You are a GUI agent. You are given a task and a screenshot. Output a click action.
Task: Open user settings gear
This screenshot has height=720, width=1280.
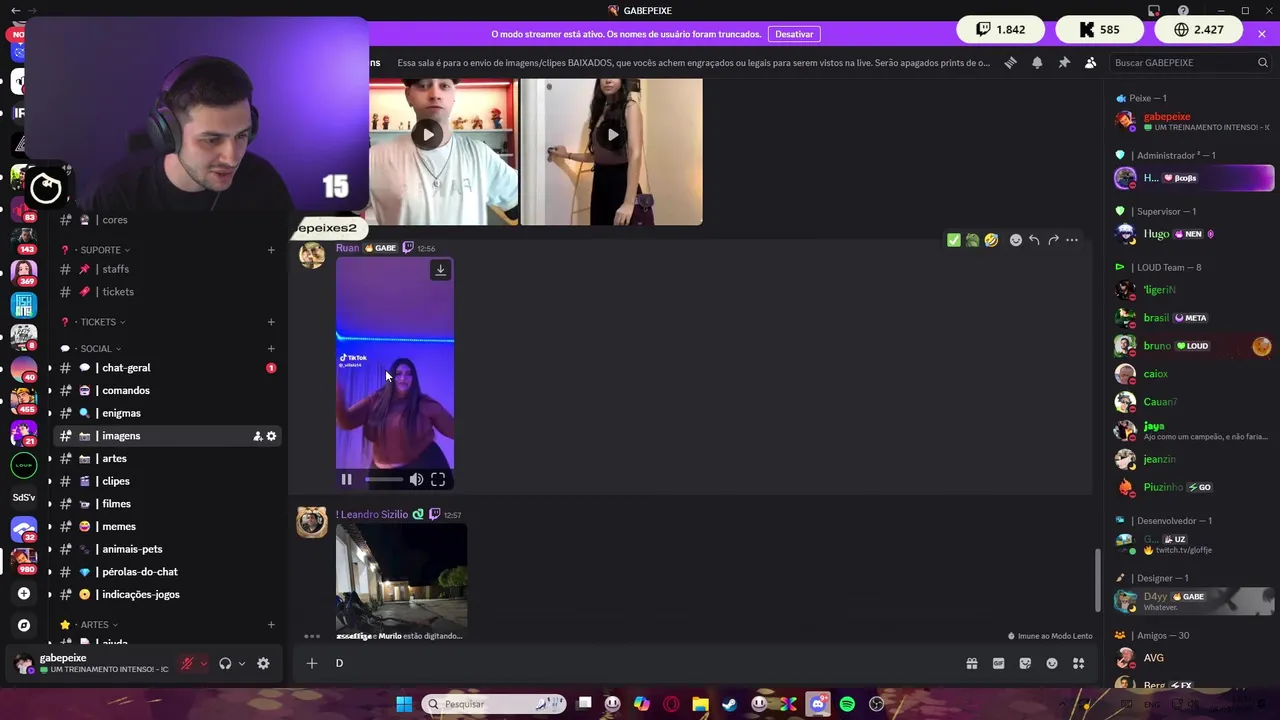click(x=263, y=663)
